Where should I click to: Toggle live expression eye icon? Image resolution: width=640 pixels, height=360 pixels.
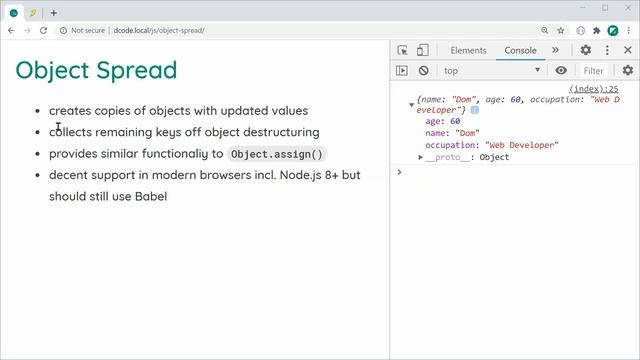(561, 71)
